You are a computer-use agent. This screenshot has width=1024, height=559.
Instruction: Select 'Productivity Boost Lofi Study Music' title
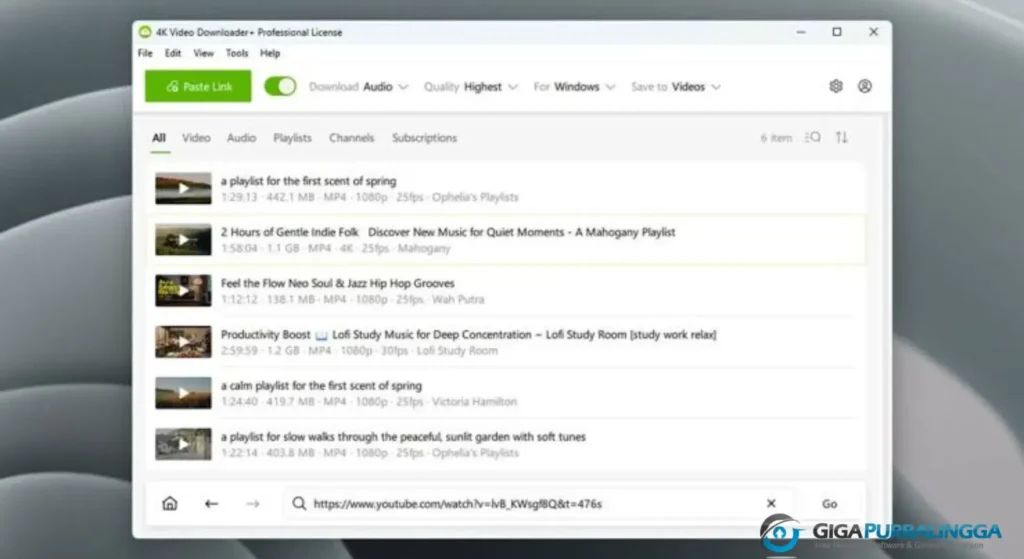[x=468, y=334]
